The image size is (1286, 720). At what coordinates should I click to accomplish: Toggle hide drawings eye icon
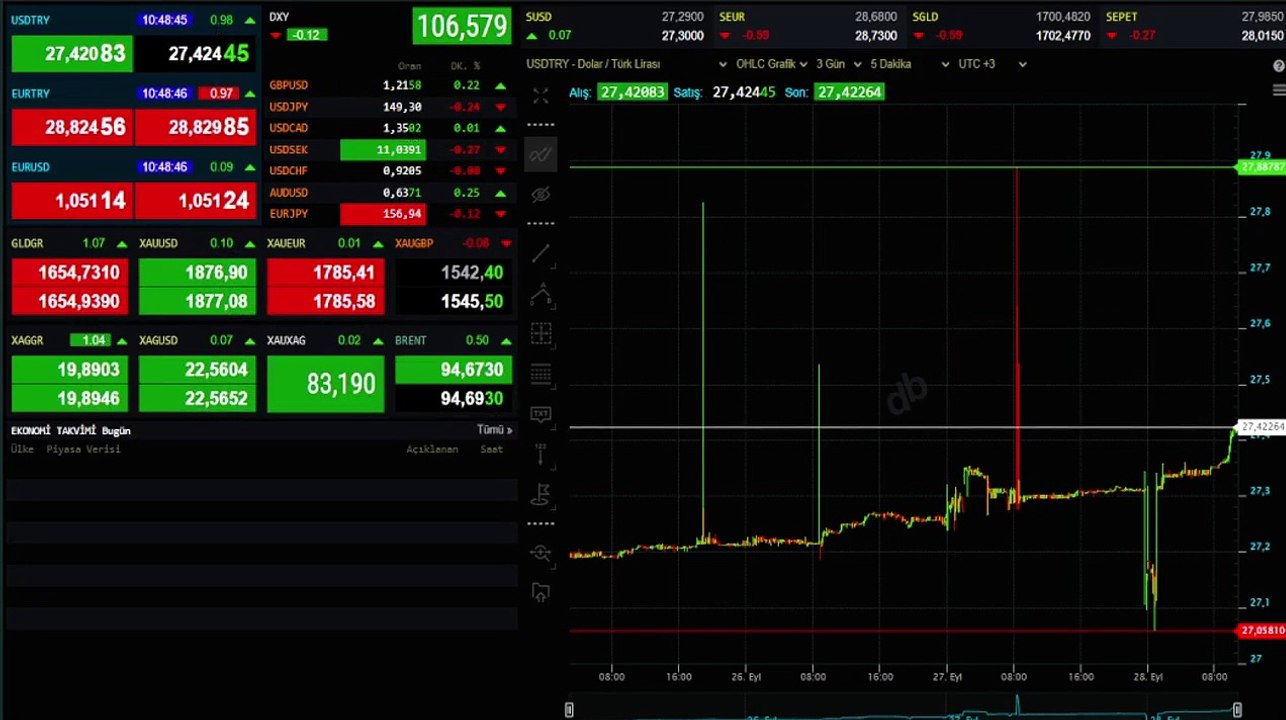541,194
